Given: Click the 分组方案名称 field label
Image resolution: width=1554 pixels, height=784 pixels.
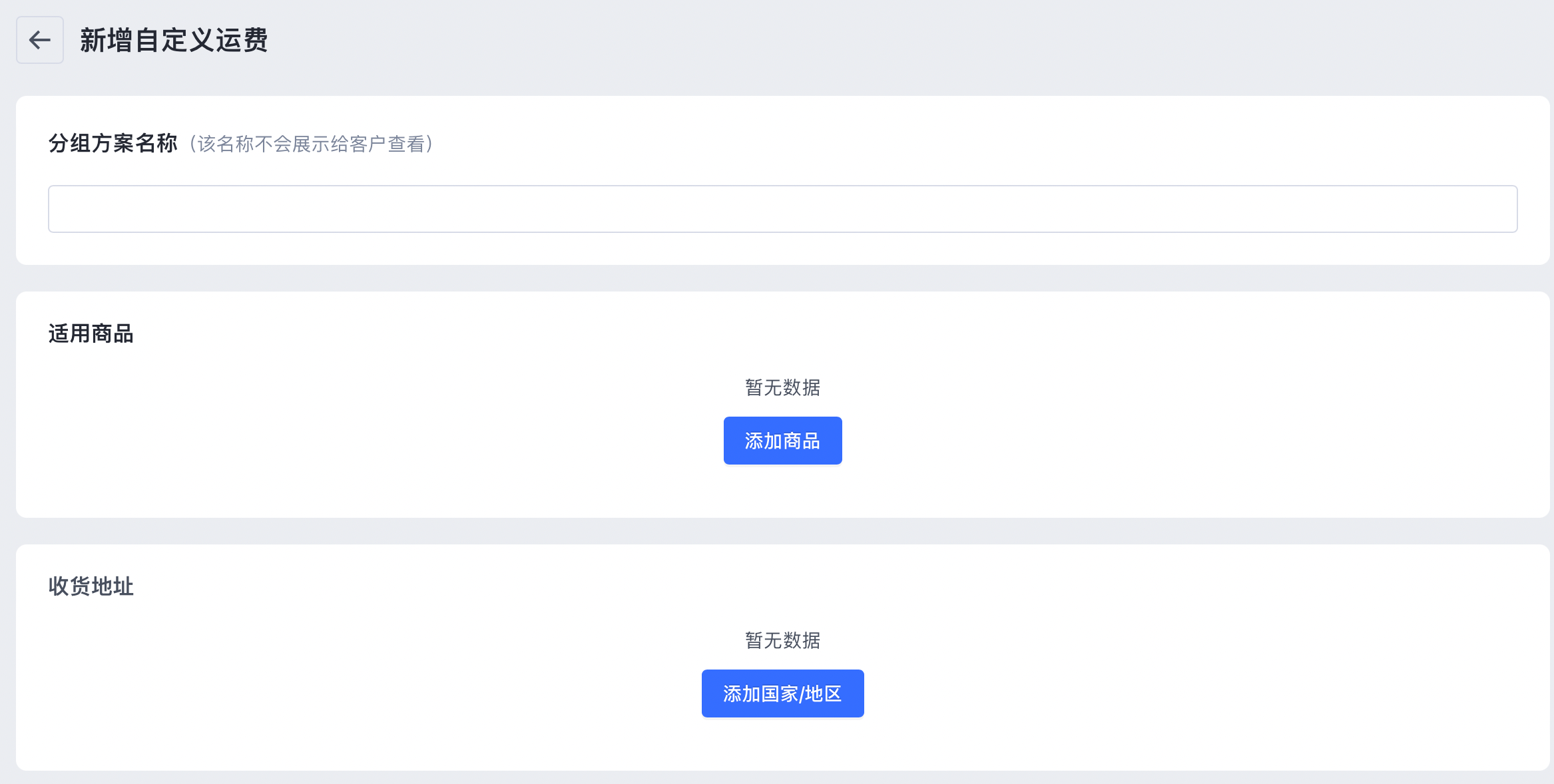Looking at the screenshot, I should (x=113, y=143).
